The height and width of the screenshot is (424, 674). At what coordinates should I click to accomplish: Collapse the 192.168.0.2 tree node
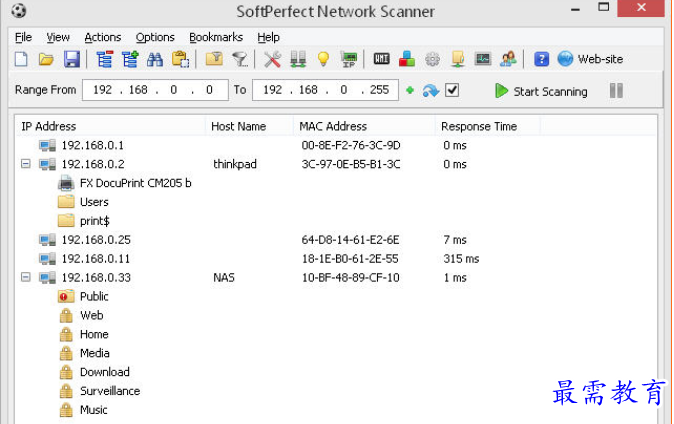pos(26,164)
